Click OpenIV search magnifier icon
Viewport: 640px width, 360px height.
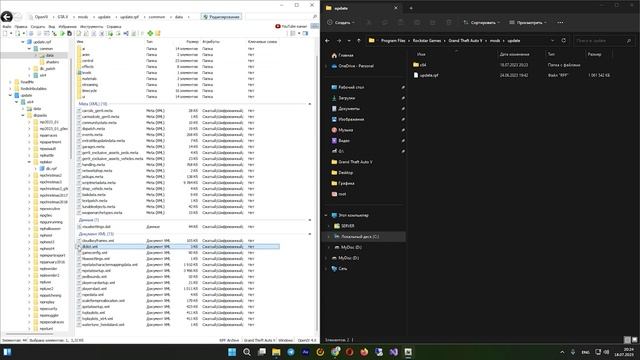pos(315,17)
